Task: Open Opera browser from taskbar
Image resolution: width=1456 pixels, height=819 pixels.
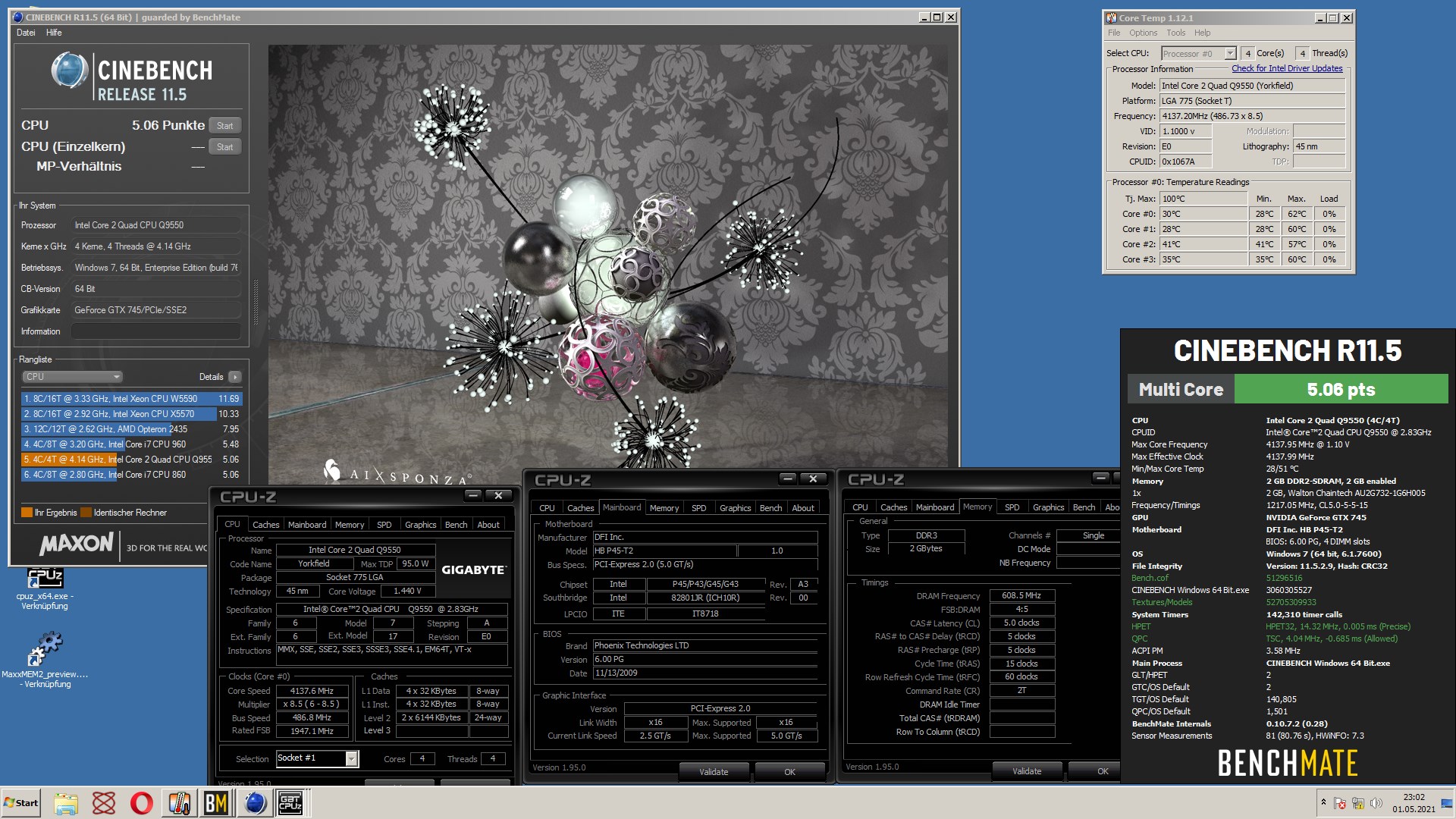Action: pos(142,803)
